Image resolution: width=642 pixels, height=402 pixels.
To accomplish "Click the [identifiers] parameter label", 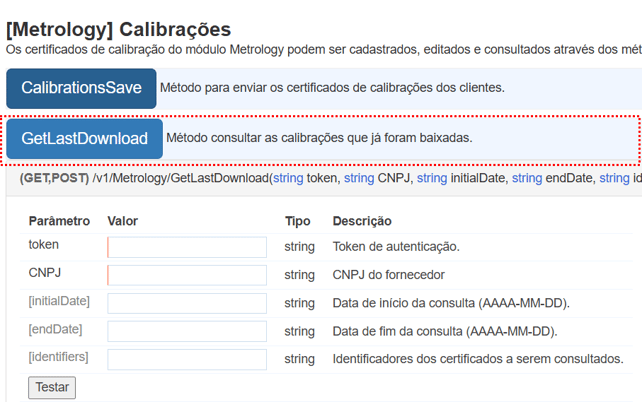I will [58, 357].
